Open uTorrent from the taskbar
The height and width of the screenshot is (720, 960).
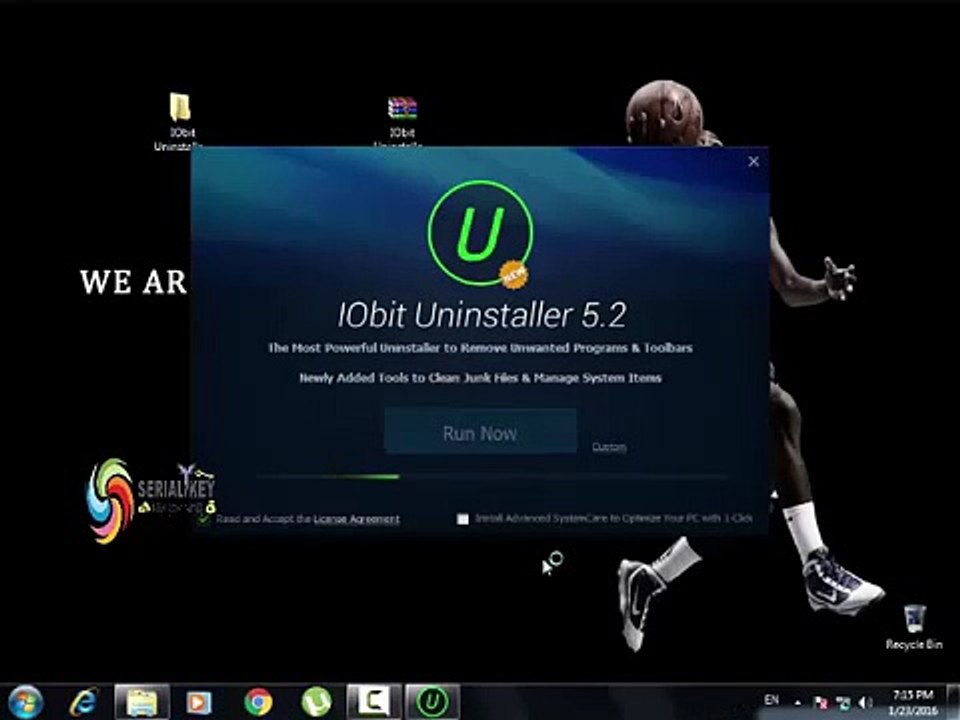tap(317, 702)
